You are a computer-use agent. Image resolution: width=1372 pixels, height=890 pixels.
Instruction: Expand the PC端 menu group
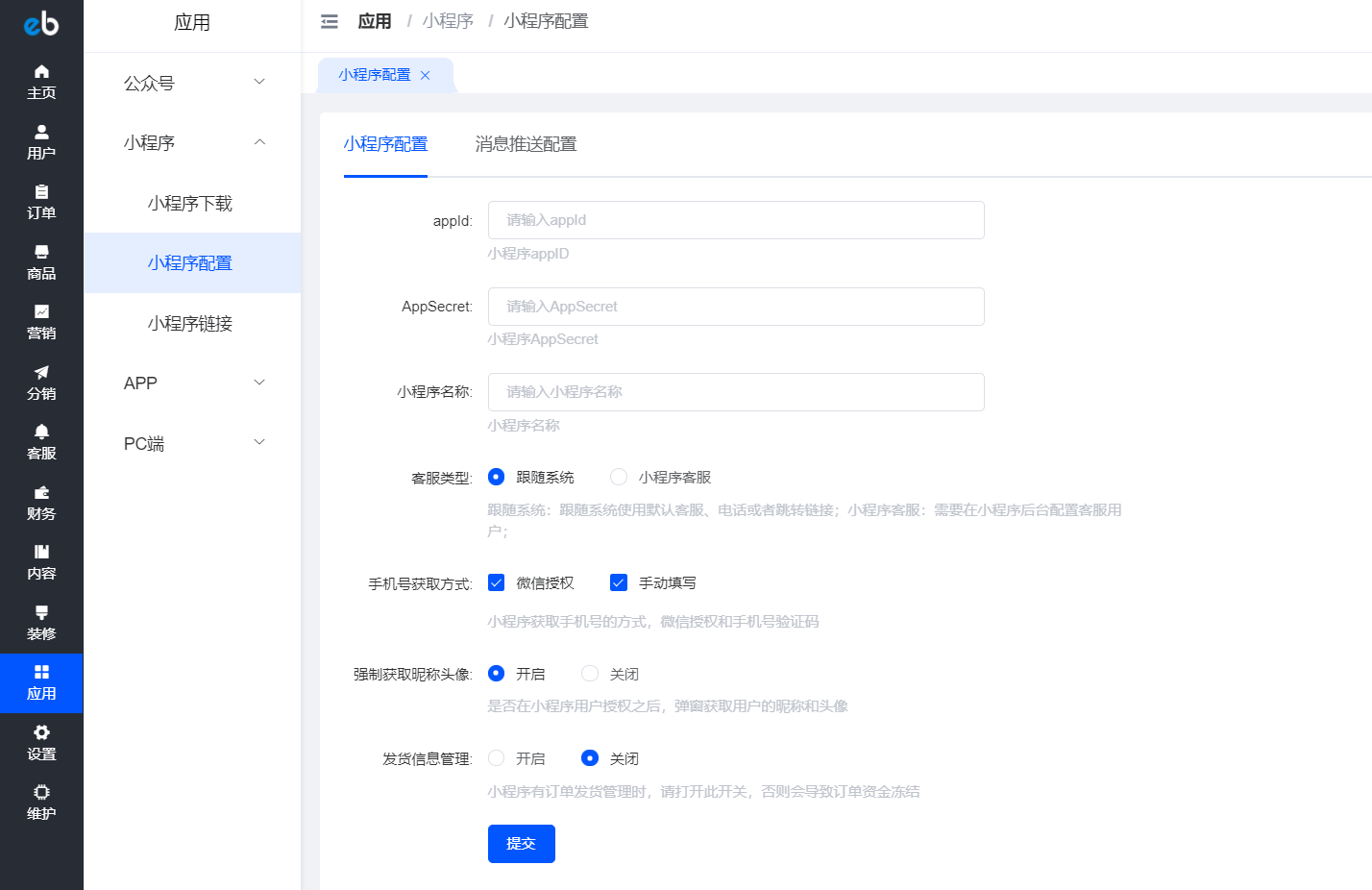[192, 443]
